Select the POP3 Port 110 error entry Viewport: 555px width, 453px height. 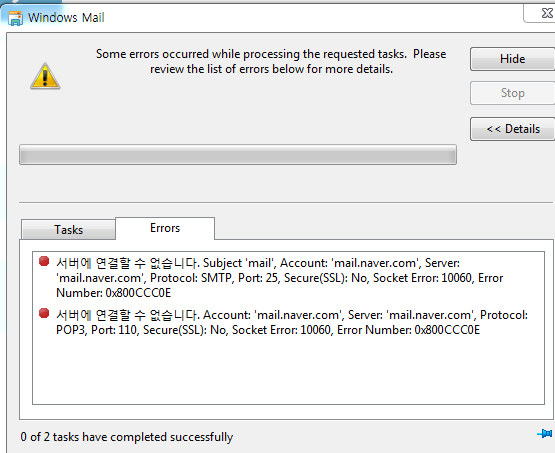pyautogui.click(x=292, y=322)
